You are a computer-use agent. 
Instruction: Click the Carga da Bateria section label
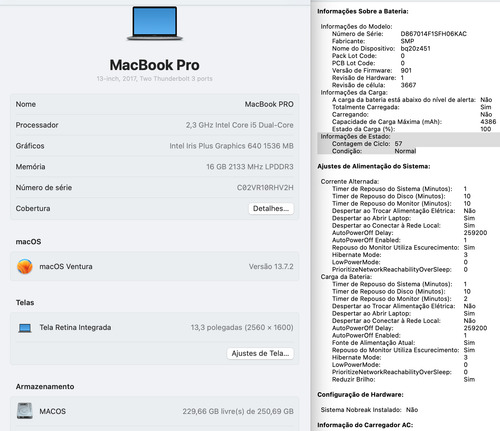tap(346, 277)
